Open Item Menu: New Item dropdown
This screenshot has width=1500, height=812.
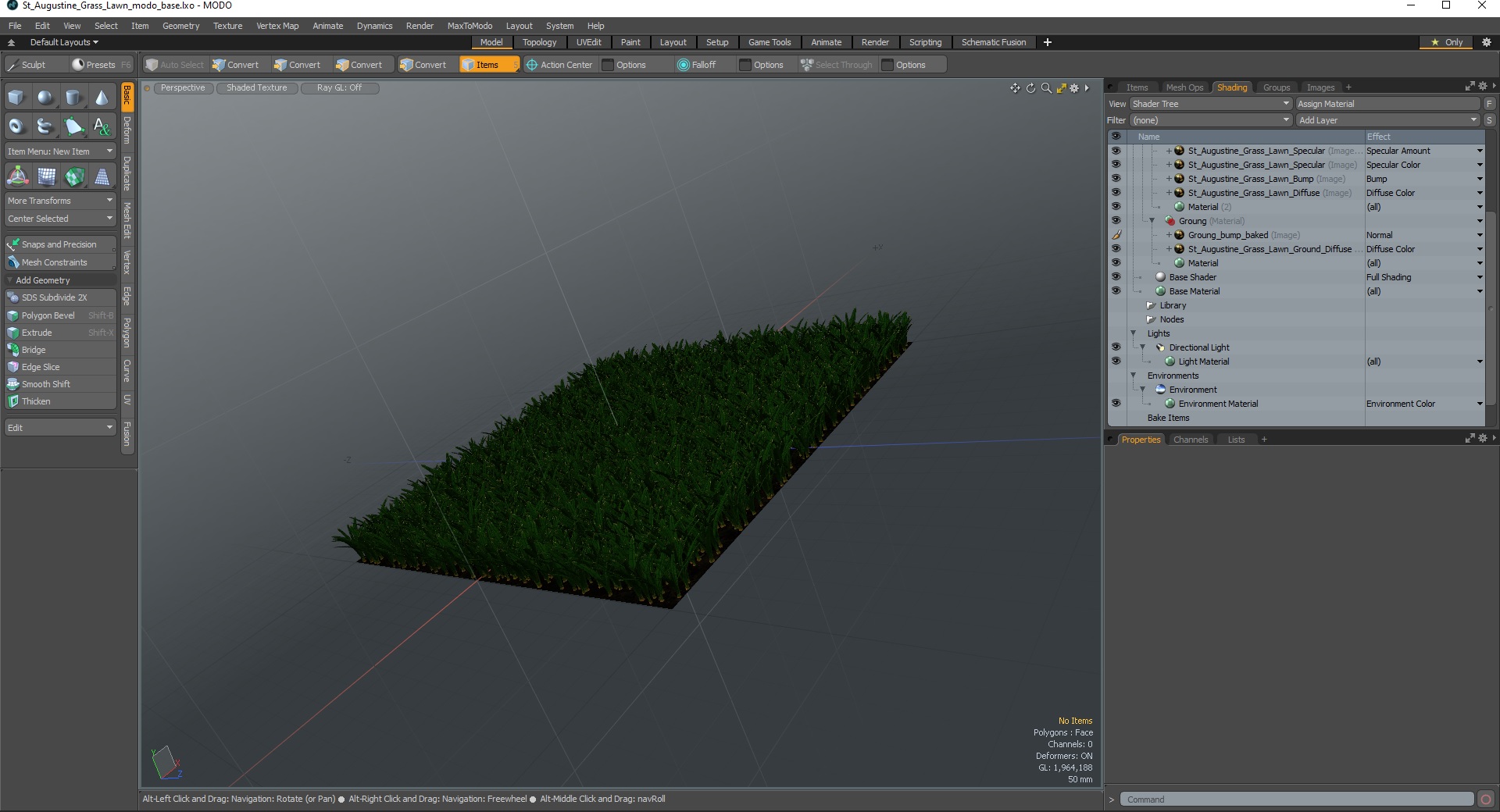[x=60, y=151]
